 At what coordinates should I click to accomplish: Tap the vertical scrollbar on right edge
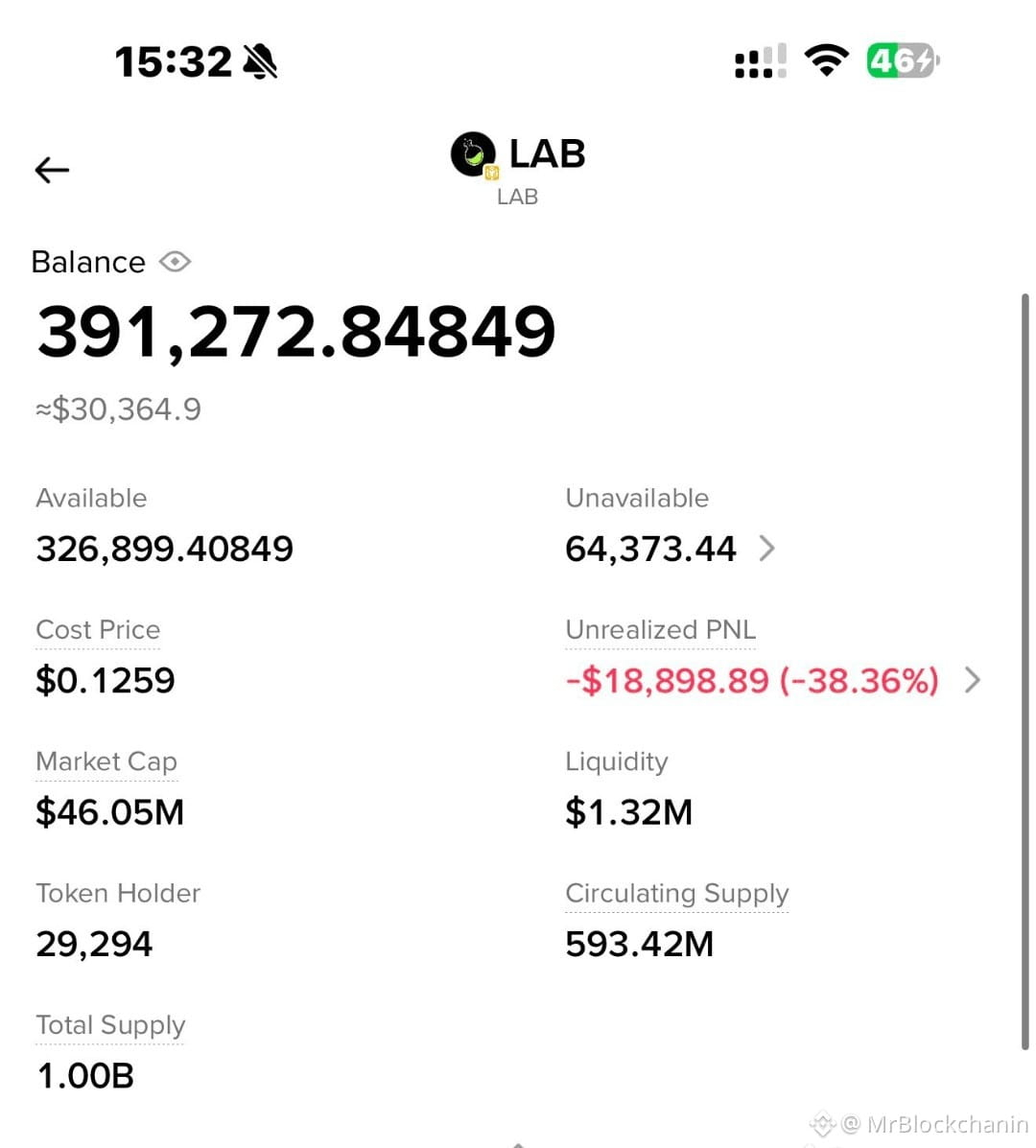pyautogui.click(x=1025, y=672)
